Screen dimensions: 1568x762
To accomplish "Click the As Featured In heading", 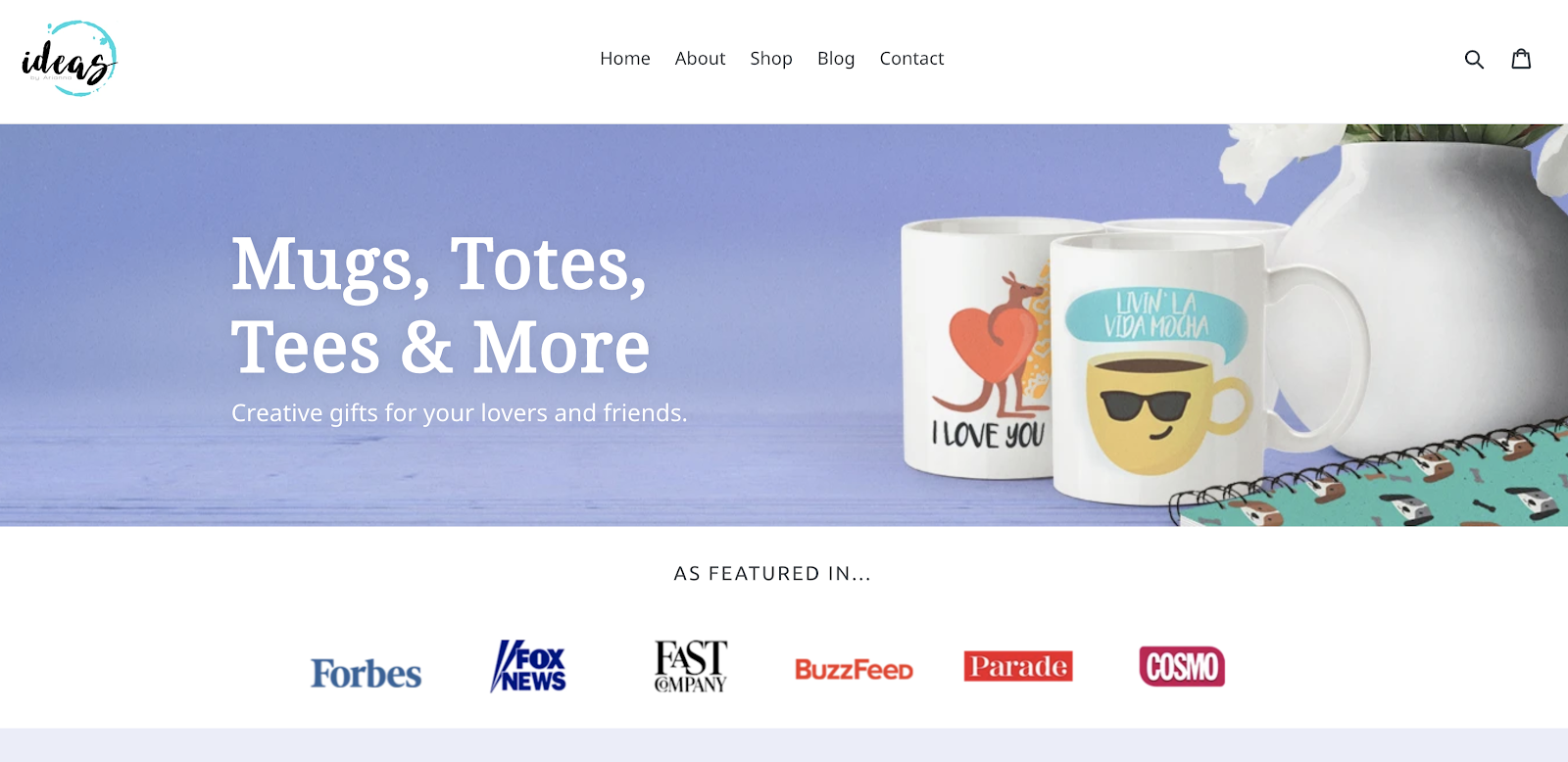I will coord(772,574).
